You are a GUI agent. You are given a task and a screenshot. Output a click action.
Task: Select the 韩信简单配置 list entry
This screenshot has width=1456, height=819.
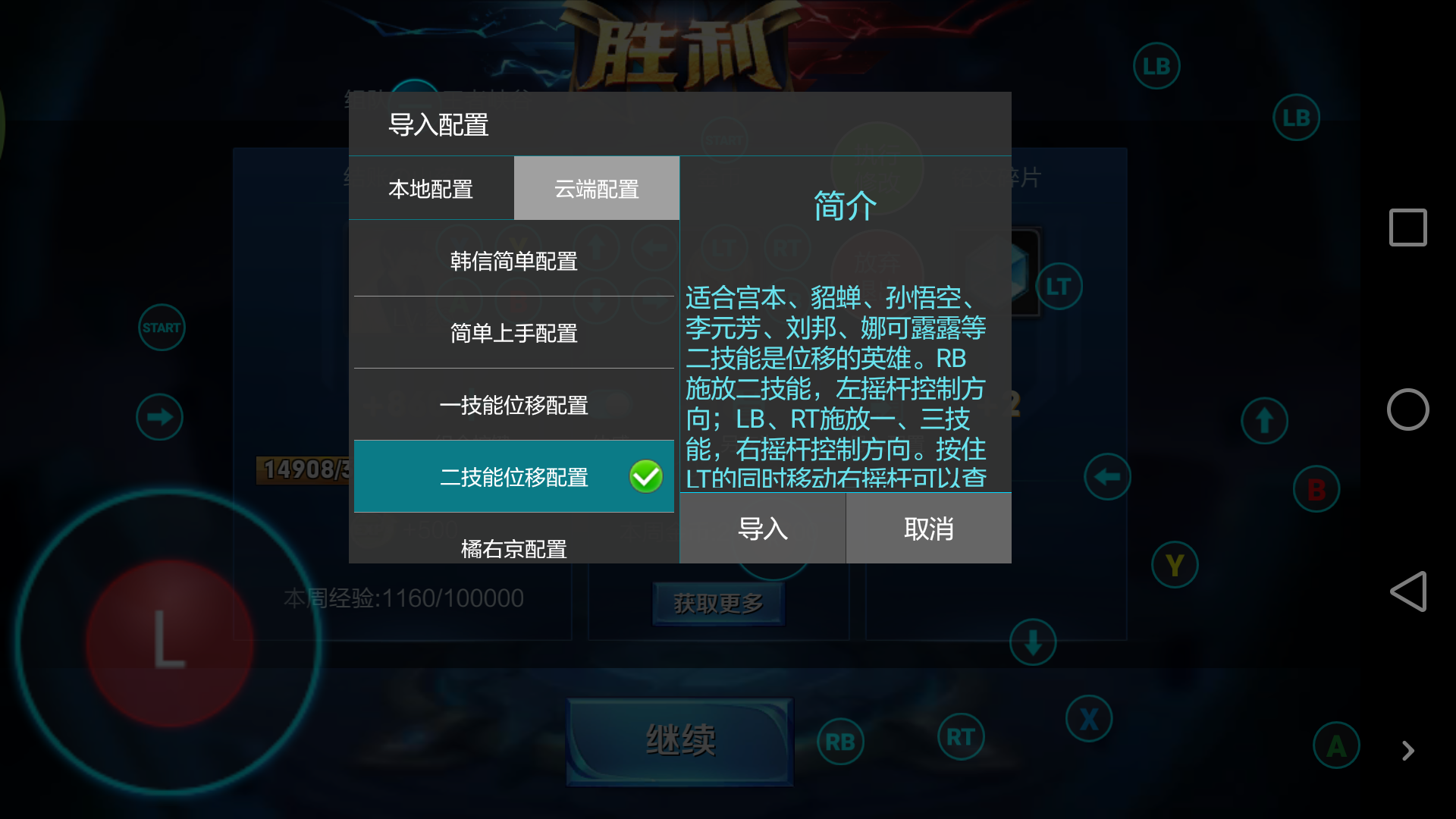point(514,261)
